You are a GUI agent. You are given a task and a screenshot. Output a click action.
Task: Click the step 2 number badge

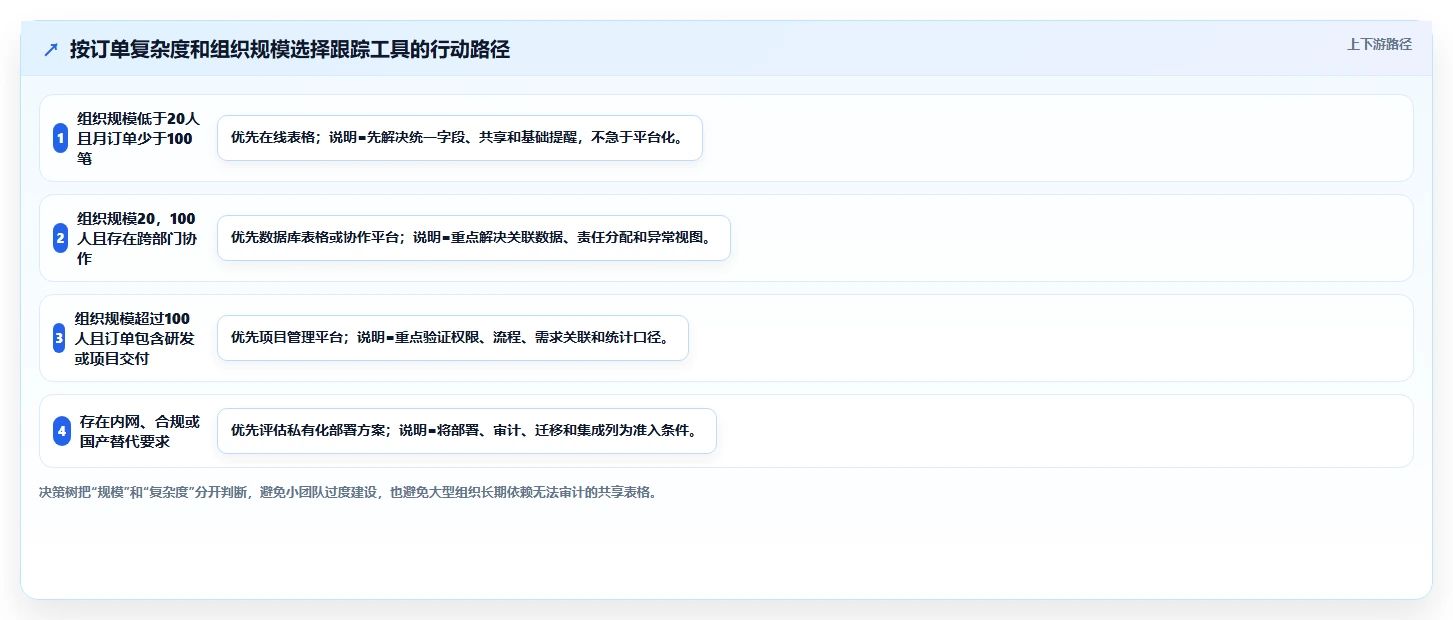point(60,238)
